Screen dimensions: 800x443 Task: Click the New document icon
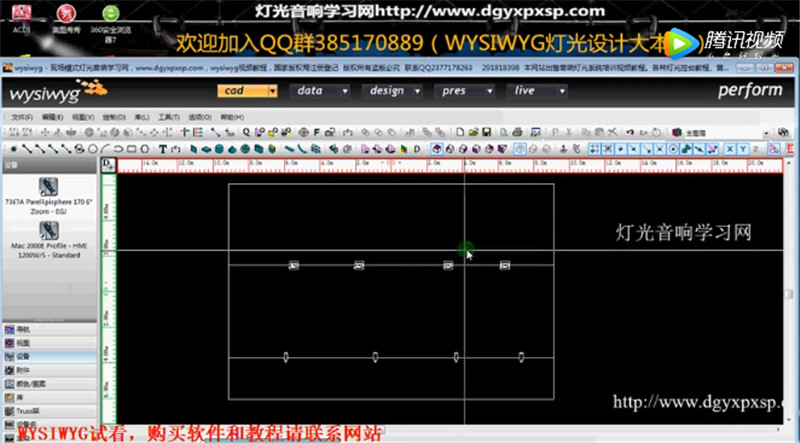click(x=460, y=132)
